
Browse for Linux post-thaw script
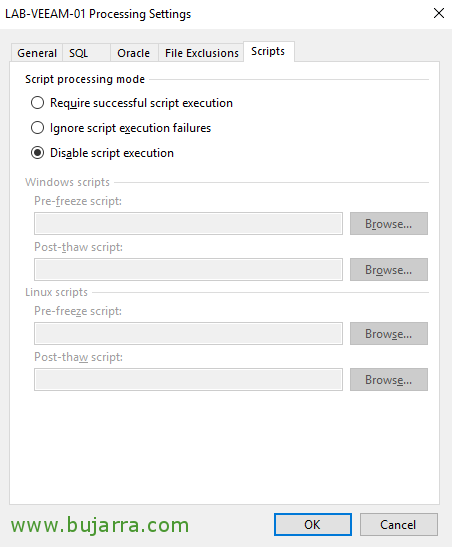pyautogui.click(x=389, y=380)
